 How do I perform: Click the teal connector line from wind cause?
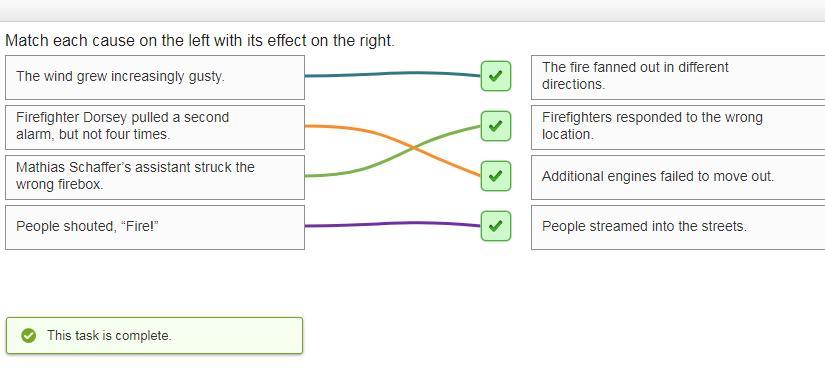[x=393, y=74]
